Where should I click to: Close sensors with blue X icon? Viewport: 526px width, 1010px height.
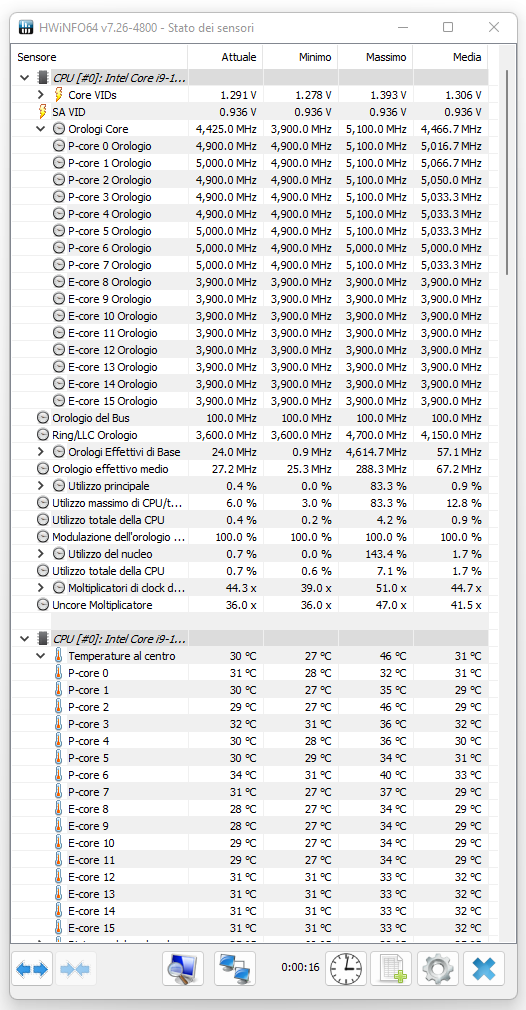point(484,968)
